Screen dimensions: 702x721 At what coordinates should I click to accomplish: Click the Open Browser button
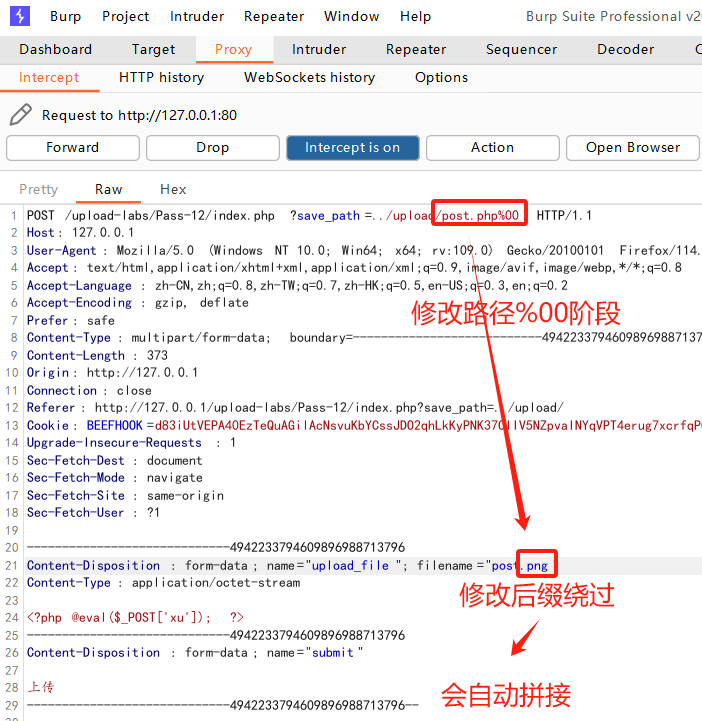point(633,148)
